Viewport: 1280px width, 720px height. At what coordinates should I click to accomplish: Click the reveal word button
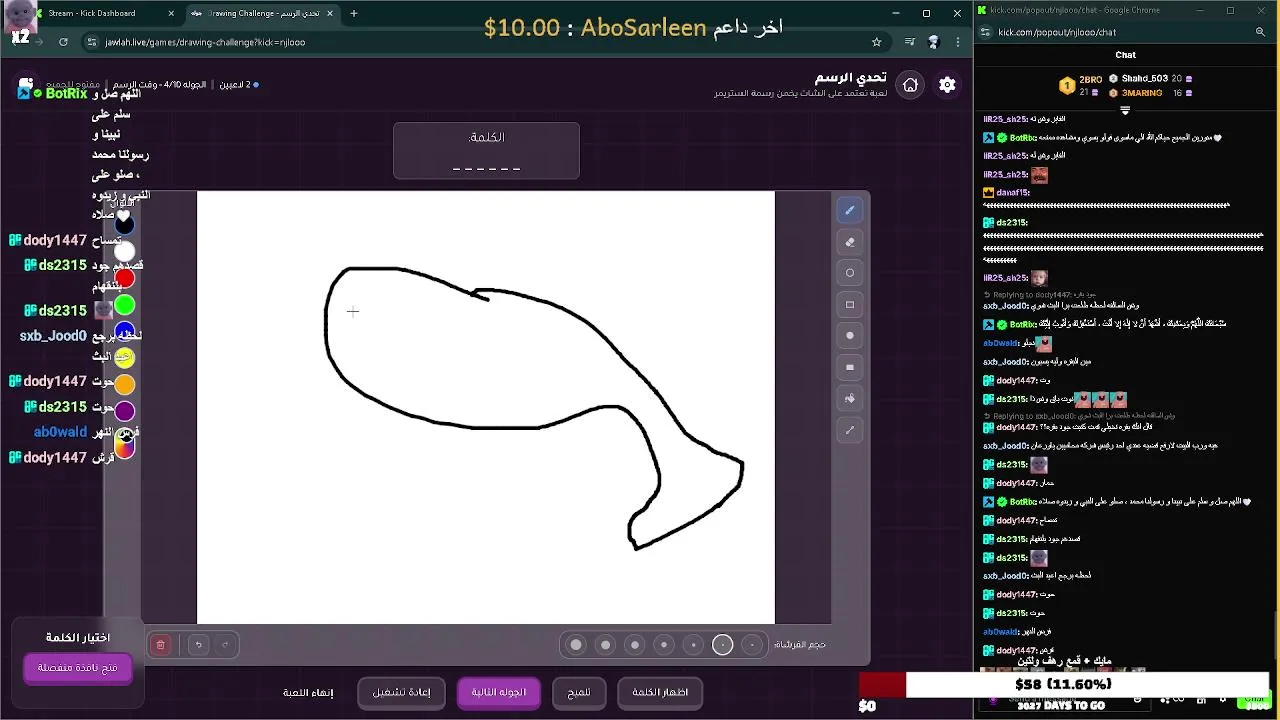[x=660, y=692]
